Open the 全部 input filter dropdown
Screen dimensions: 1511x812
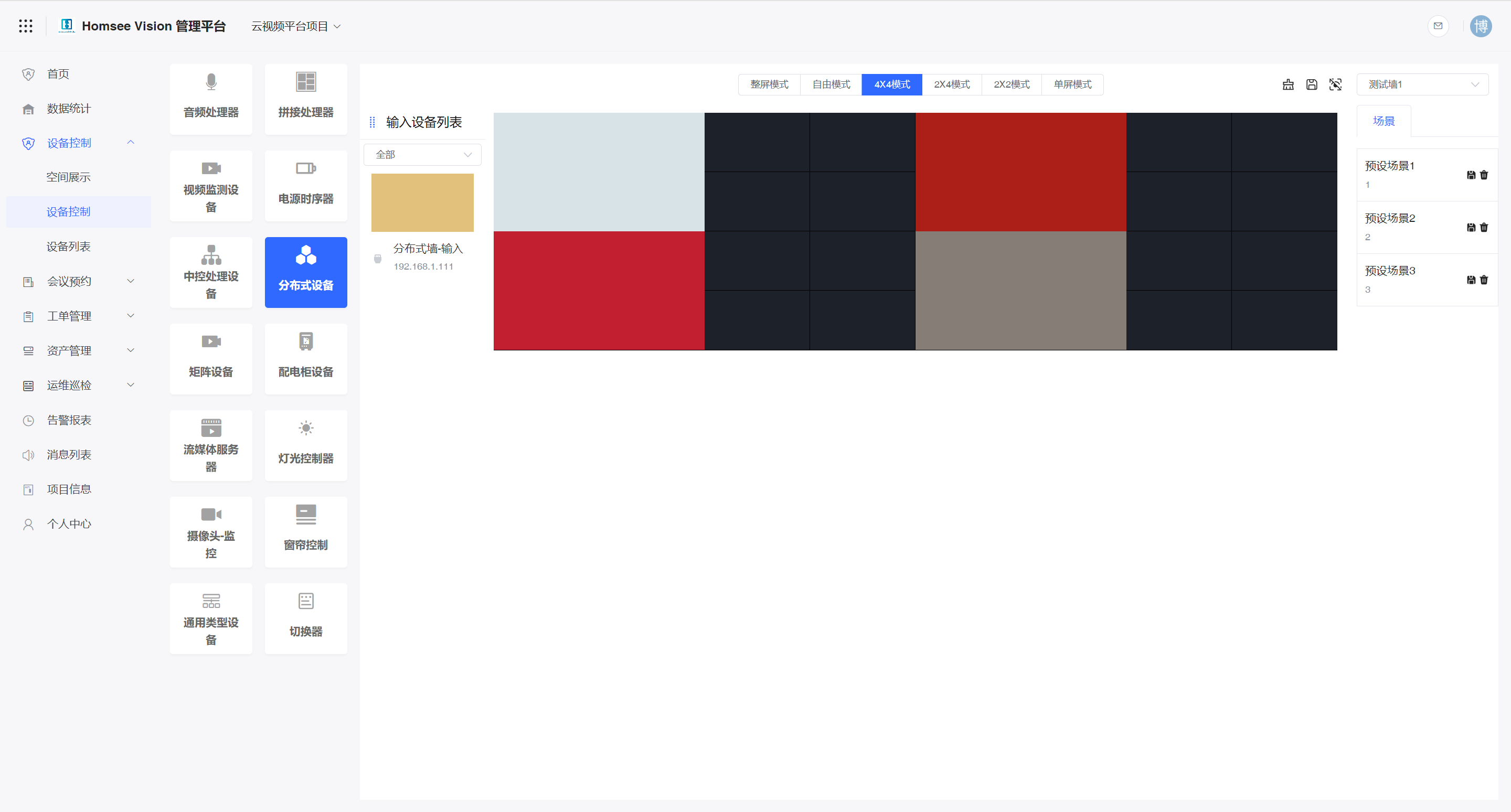(422, 155)
